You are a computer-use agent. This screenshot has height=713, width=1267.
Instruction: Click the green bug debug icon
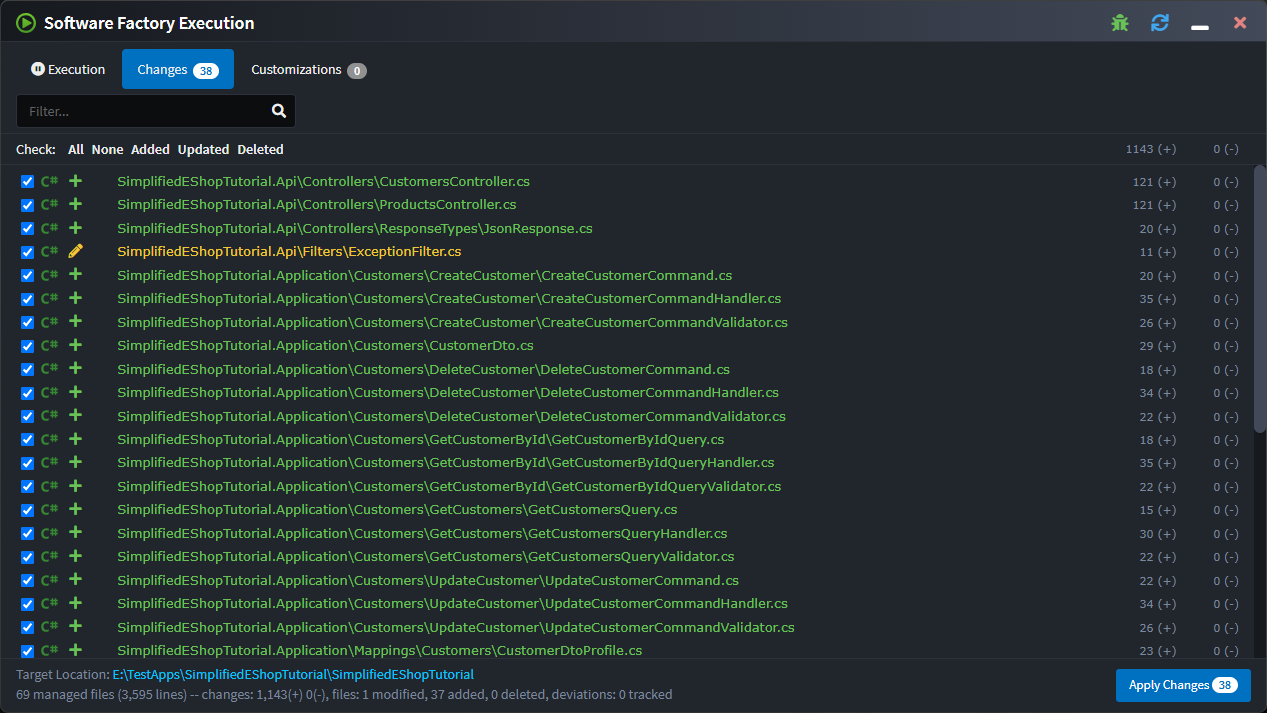(1120, 22)
